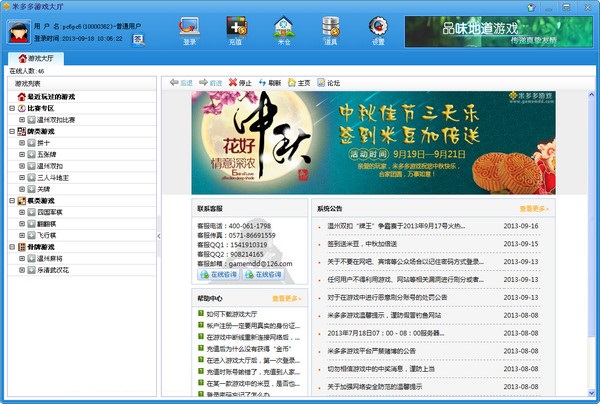Collapse the 比赛专区 tree node
This screenshot has width=600, height=404.
12,109
